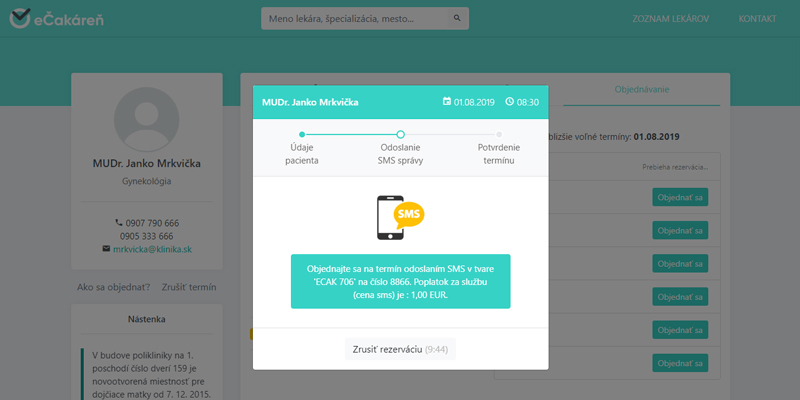Click the clock icon beside 08:30

(x=509, y=102)
